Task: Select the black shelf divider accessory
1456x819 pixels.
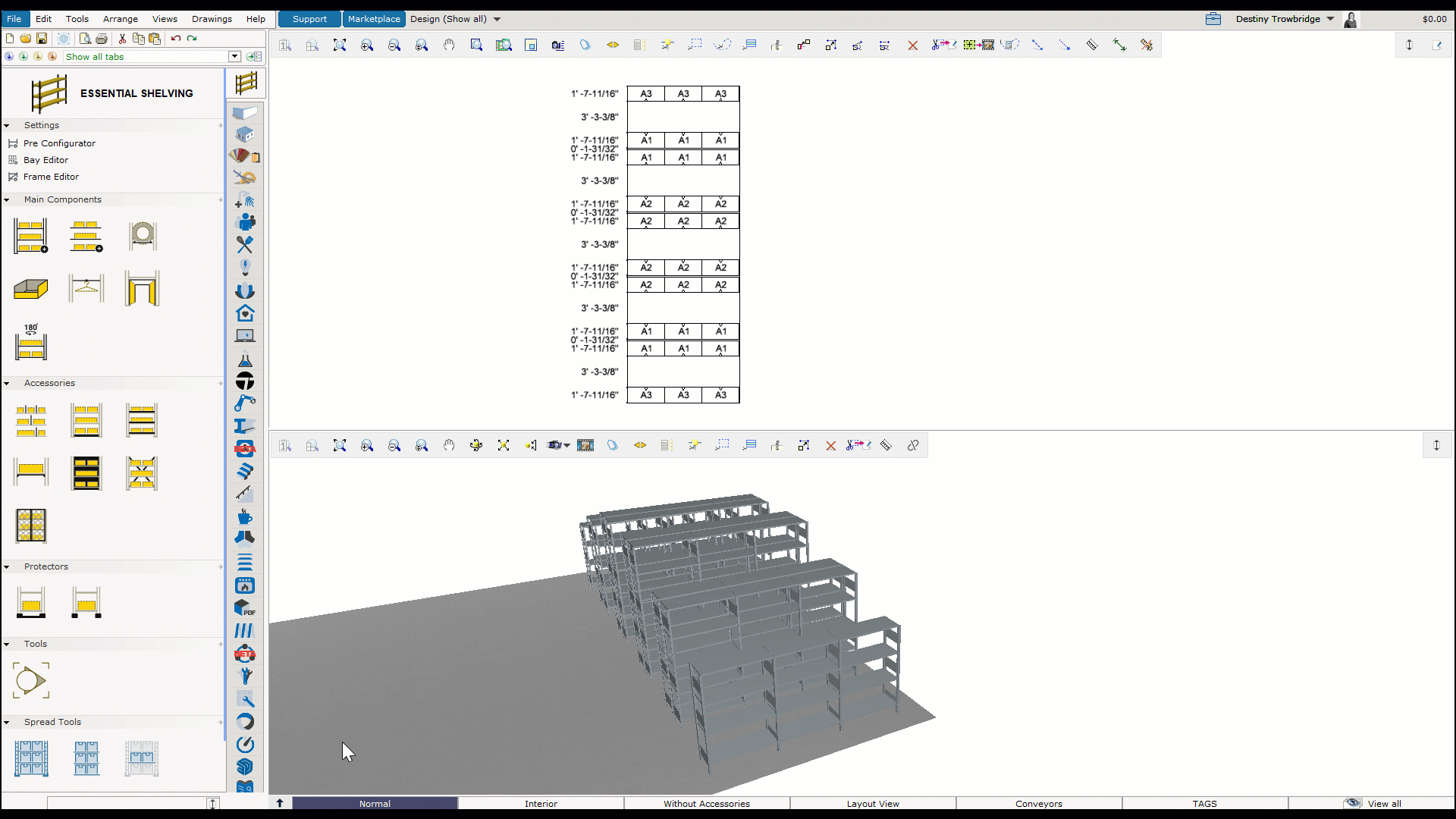Action: (x=86, y=473)
